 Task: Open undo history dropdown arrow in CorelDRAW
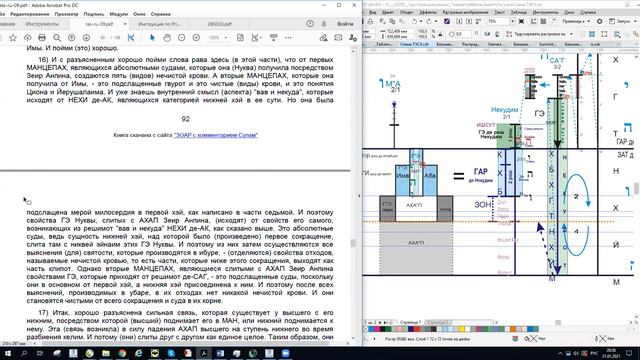point(421,21)
